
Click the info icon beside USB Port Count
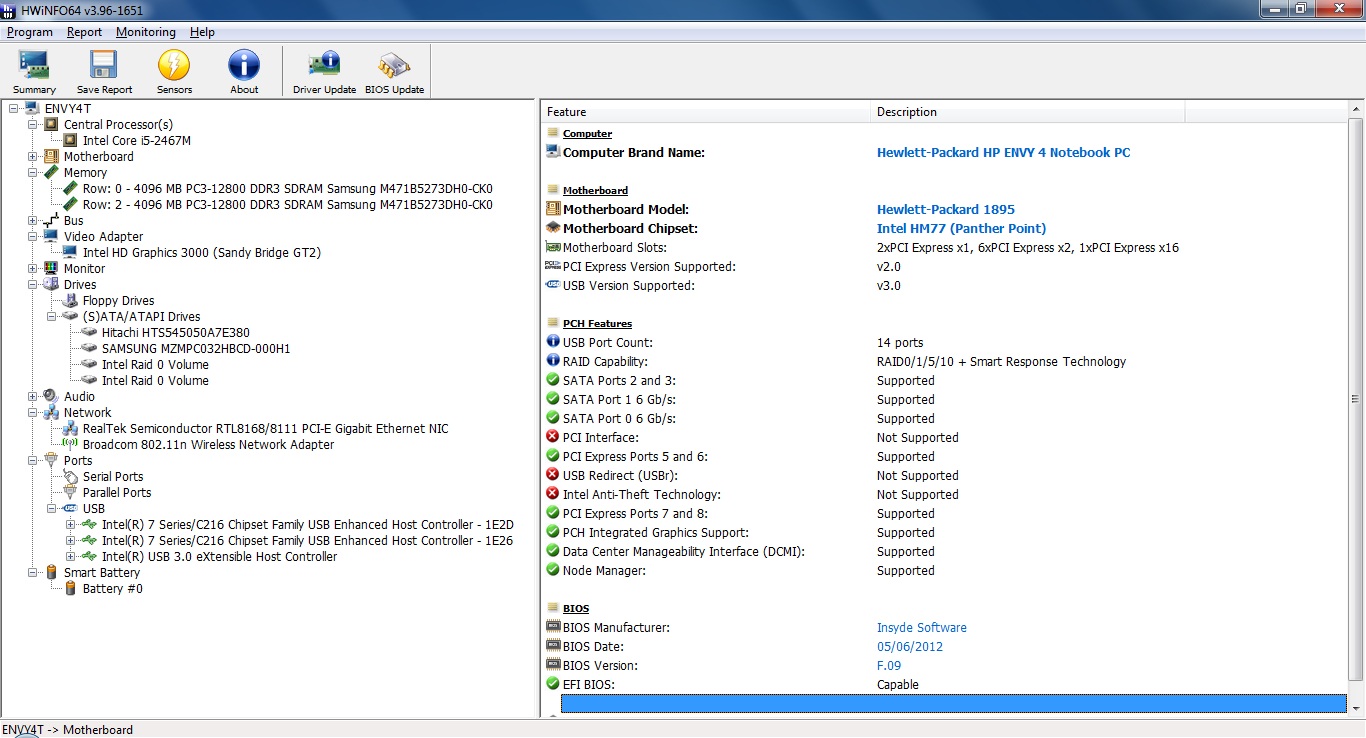[553, 342]
